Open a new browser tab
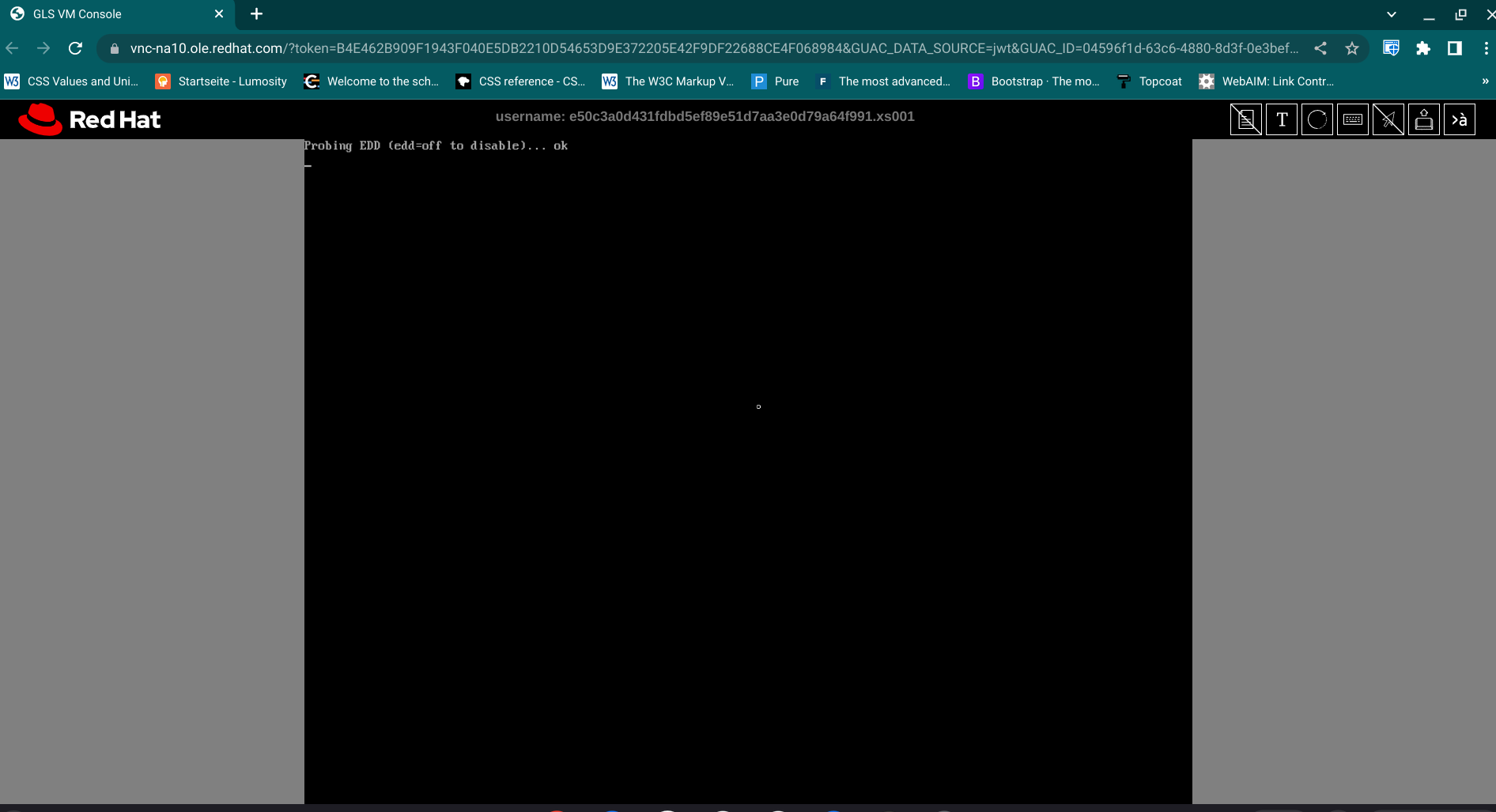 (x=256, y=13)
